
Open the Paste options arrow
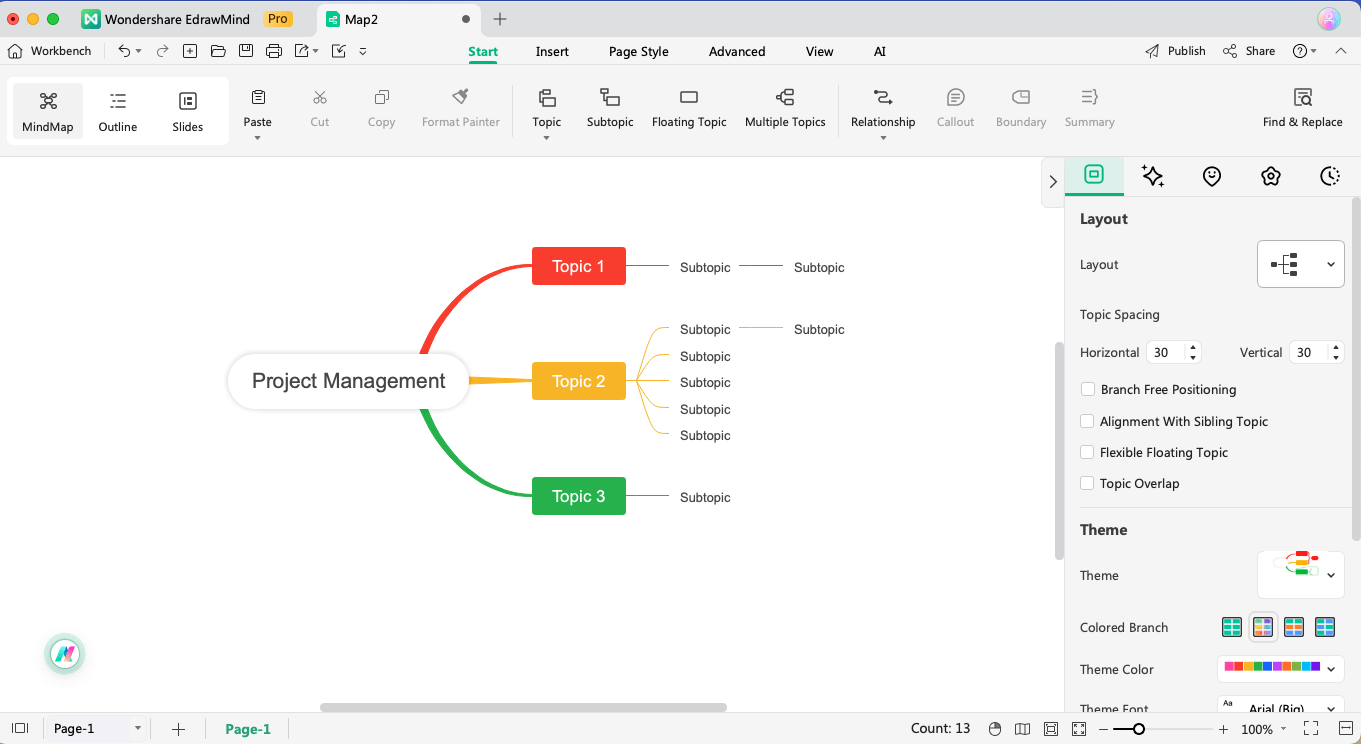(x=258, y=138)
